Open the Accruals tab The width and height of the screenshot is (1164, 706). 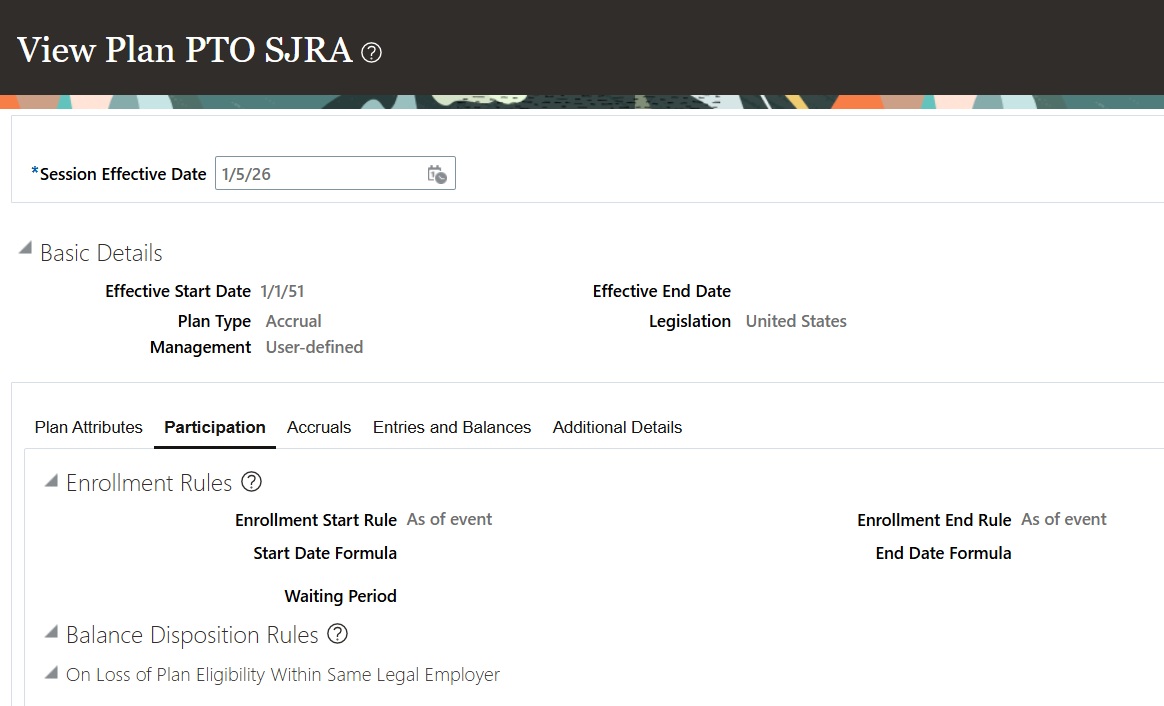pos(319,427)
